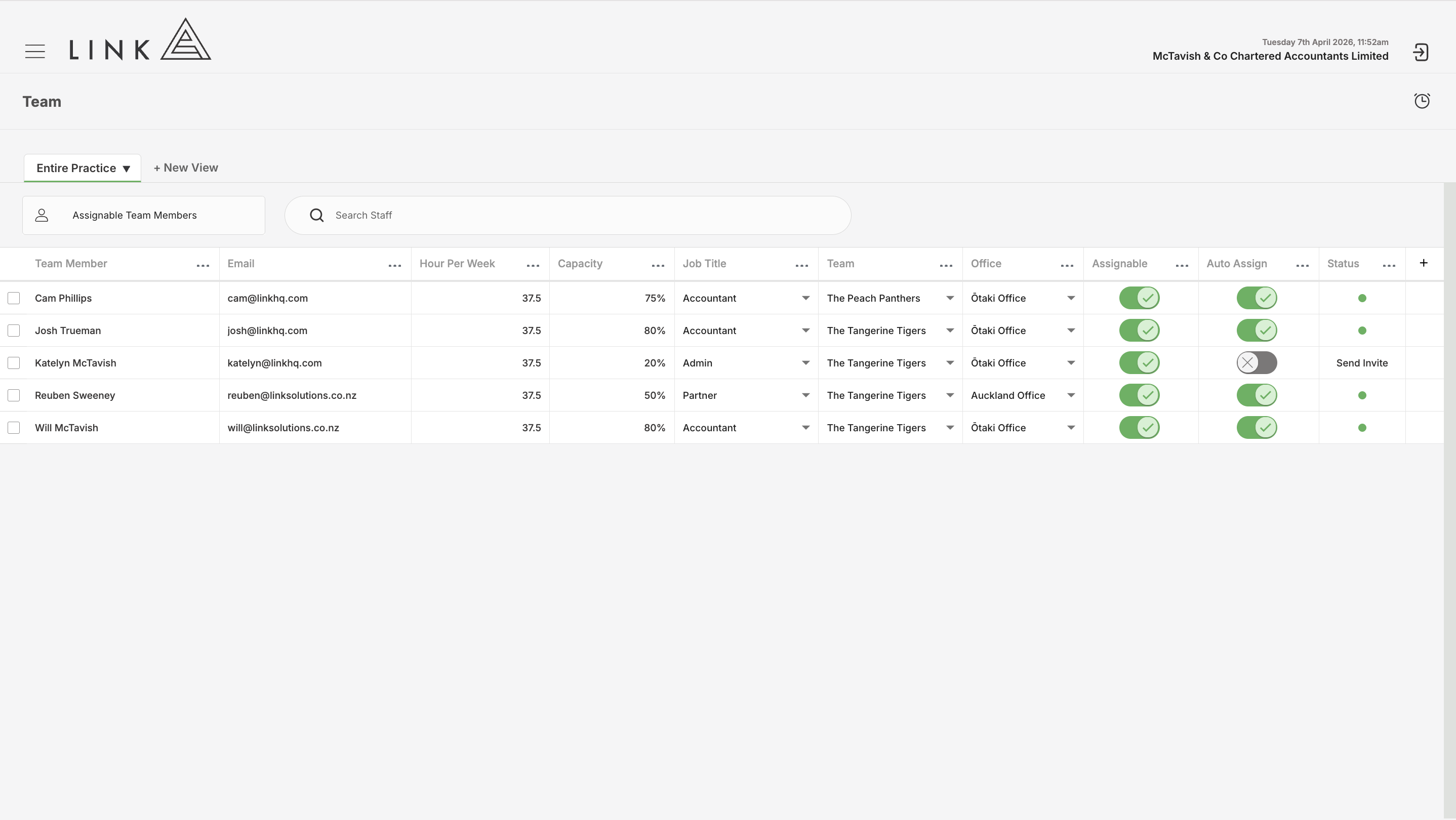The height and width of the screenshot is (820, 1456).
Task: Open Reuben Sweeney Partner job dropdown
Action: coord(805,395)
